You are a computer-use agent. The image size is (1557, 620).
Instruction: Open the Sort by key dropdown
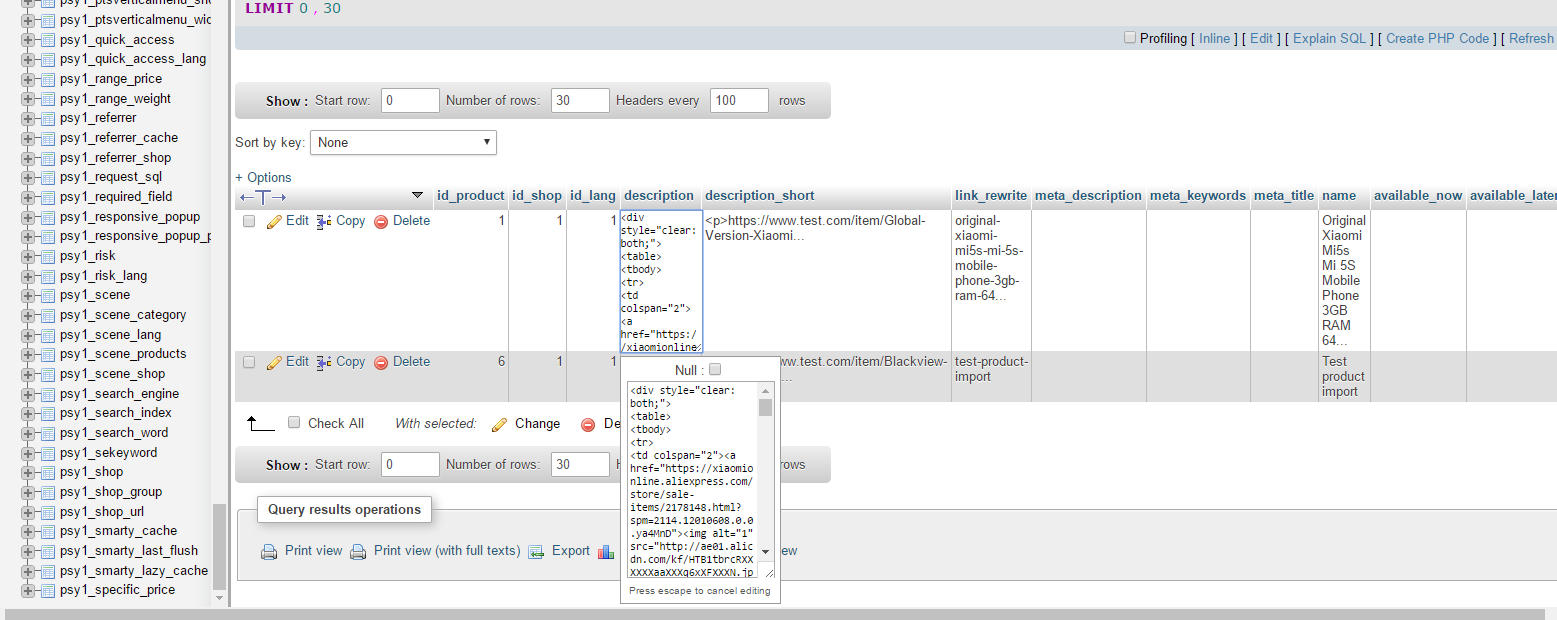[403, 142]
